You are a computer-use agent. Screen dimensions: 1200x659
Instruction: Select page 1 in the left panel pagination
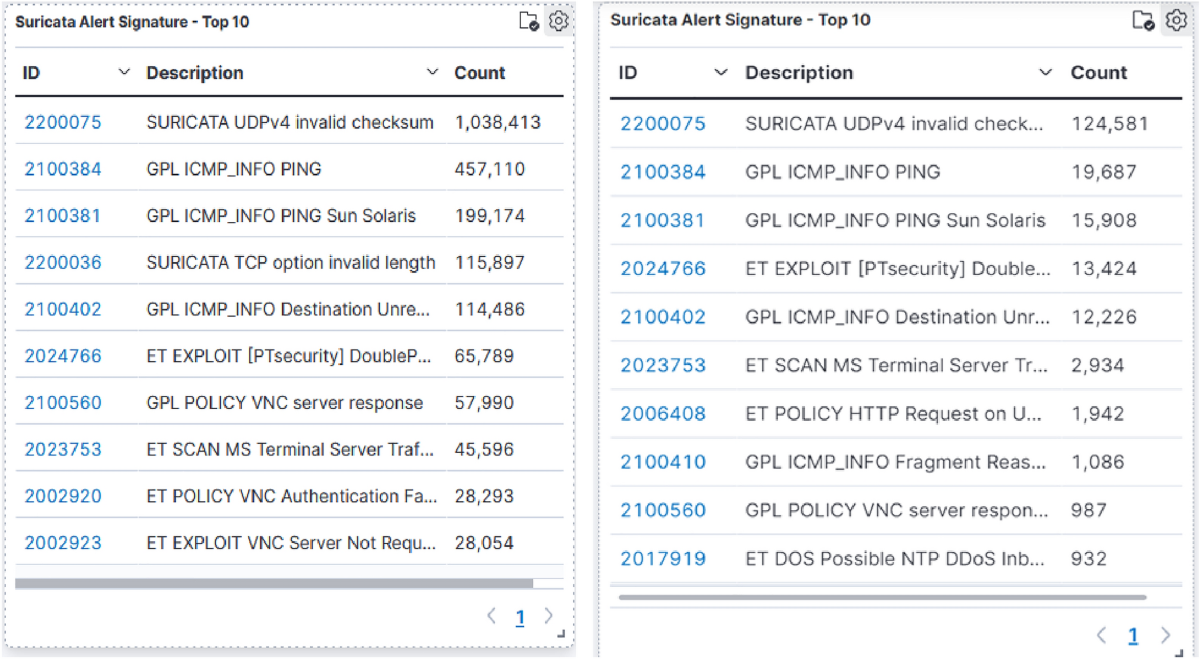(x=520, y=617)
